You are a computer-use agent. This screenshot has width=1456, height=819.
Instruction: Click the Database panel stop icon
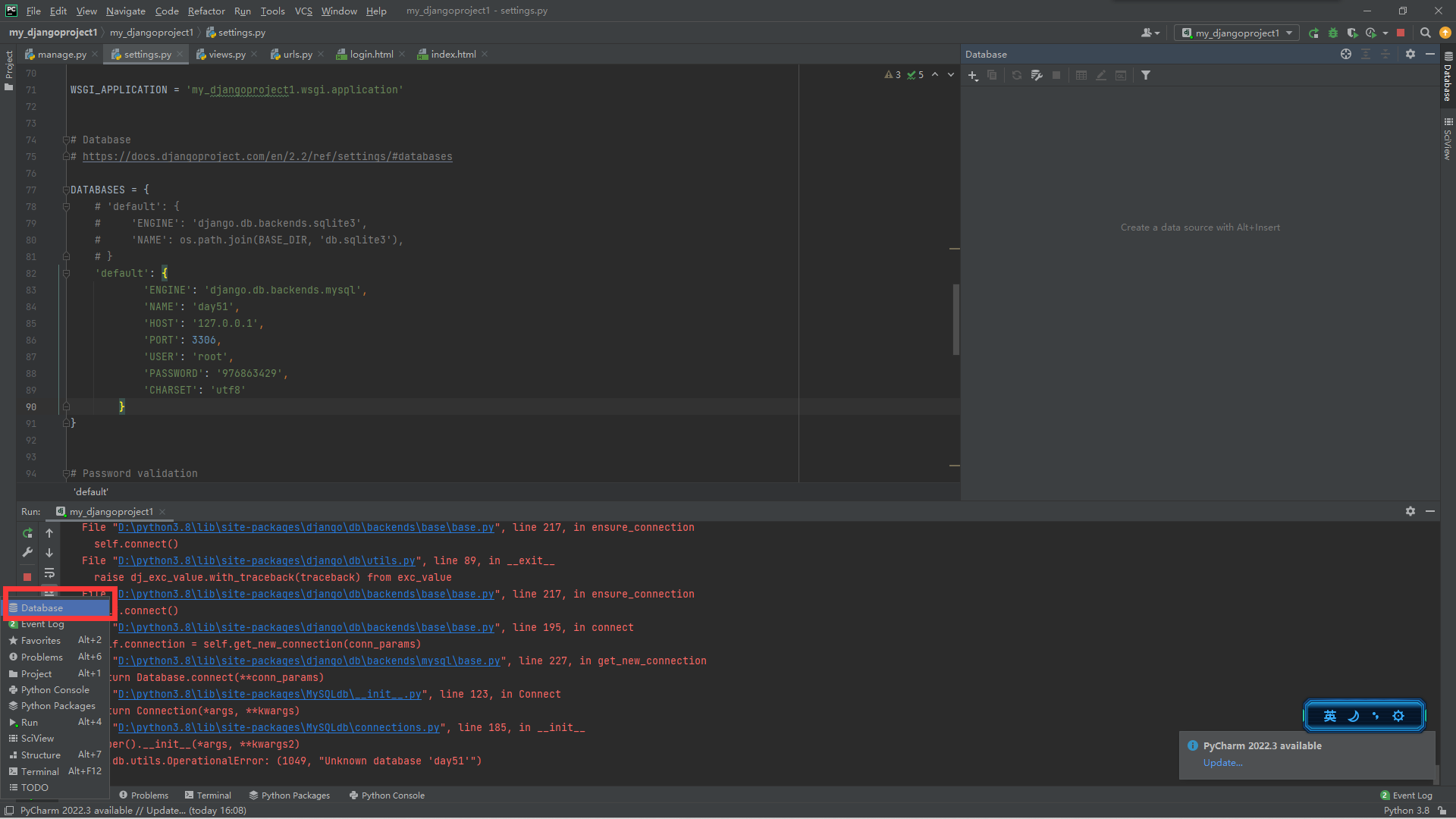click(x=1056, y=75)
